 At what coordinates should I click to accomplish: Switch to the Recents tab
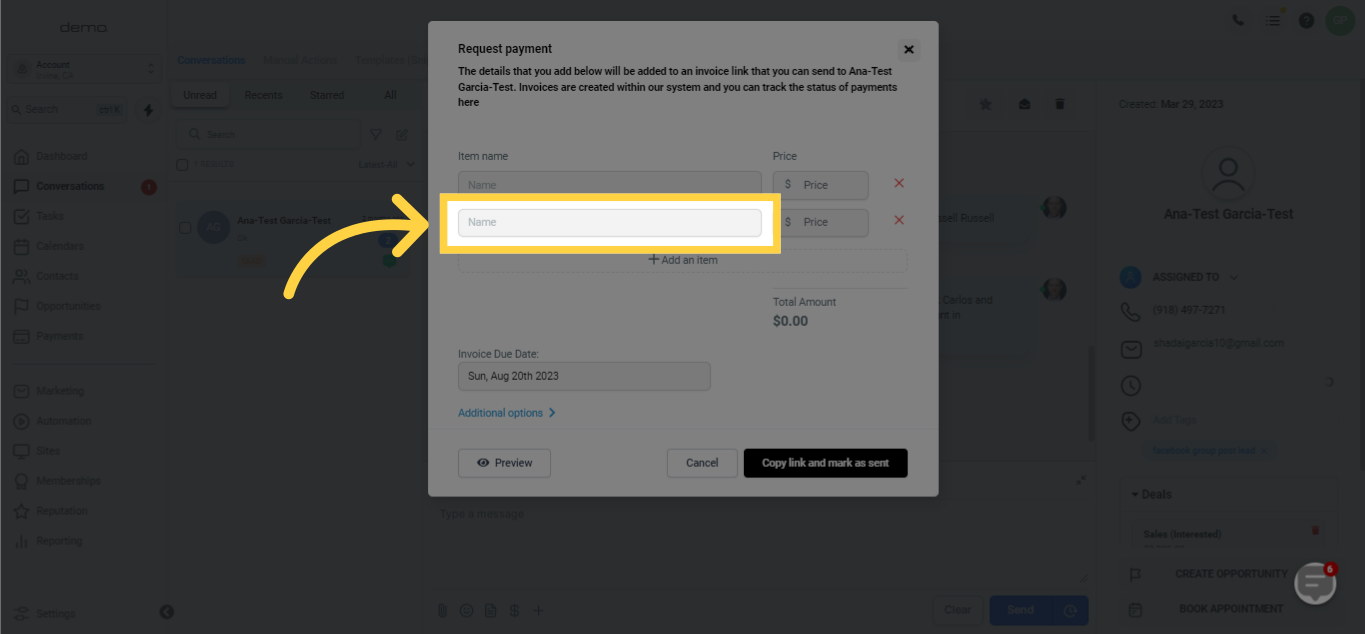click(x=263, y=95)
